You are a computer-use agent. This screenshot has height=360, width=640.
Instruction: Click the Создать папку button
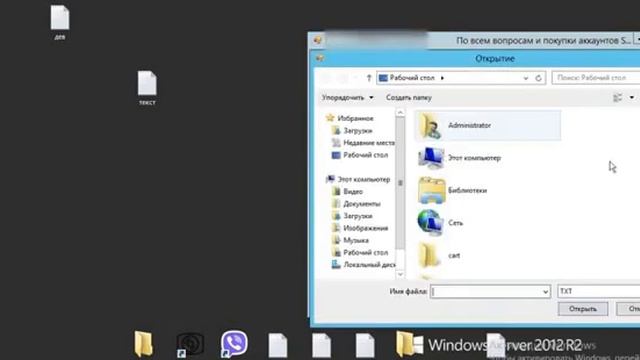coord(409,98)
